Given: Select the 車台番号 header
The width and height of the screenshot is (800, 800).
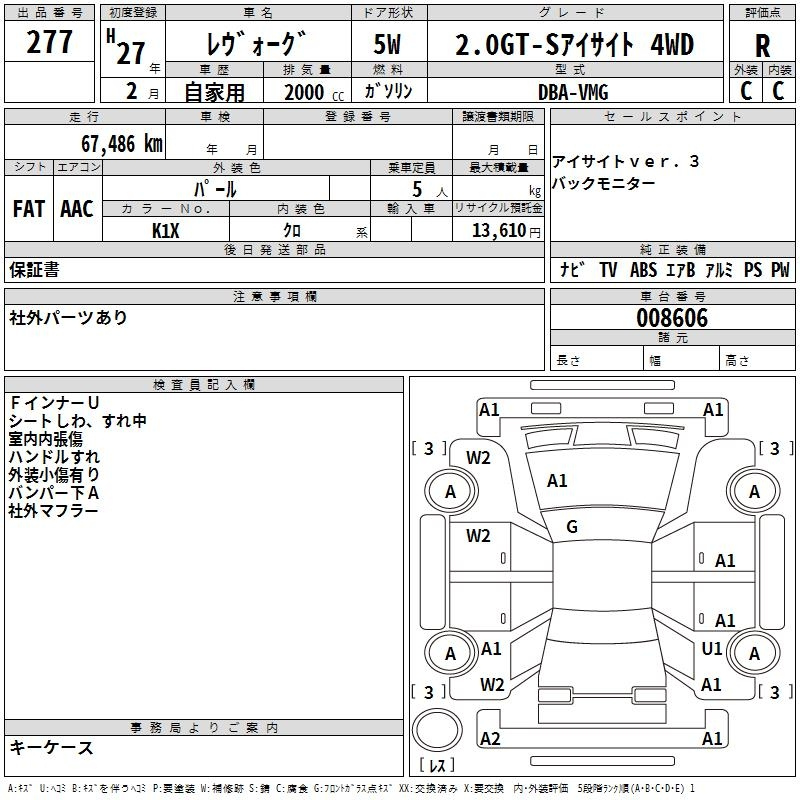Looking at the screenshot, I should pos(672,296).
